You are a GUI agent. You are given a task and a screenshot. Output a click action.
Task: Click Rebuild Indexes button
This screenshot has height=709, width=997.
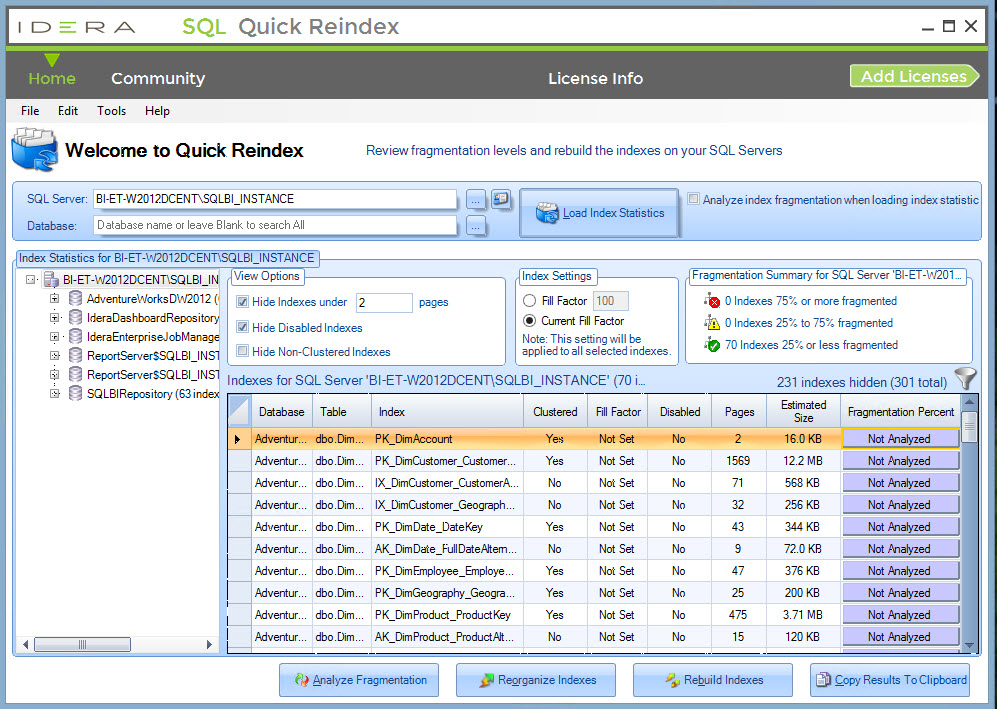713,680
